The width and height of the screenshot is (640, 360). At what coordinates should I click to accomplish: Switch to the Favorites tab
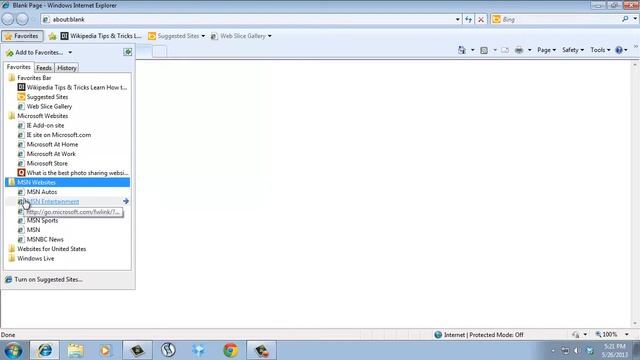18,67
